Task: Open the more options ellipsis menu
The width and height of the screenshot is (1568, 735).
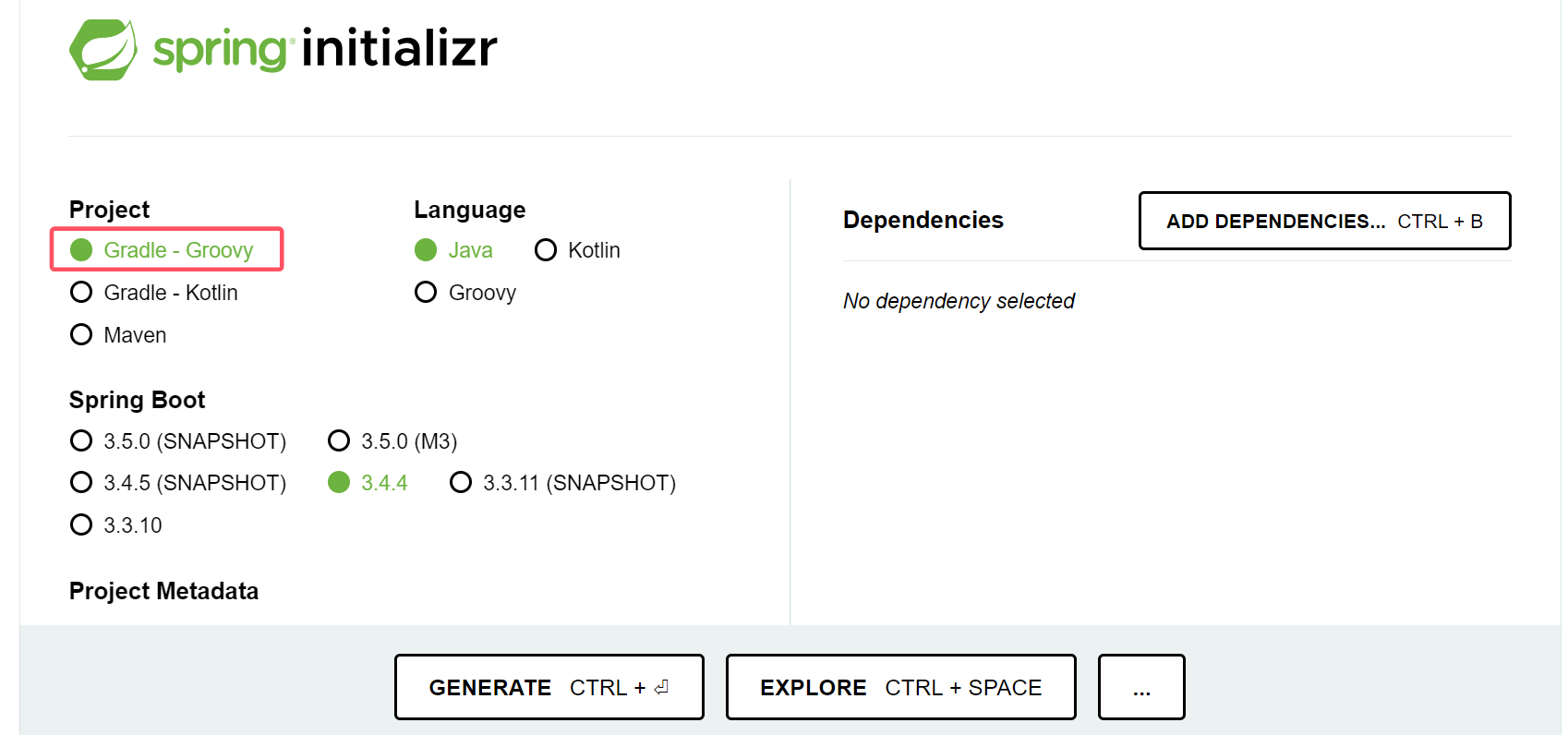Action: (1141, 687)
